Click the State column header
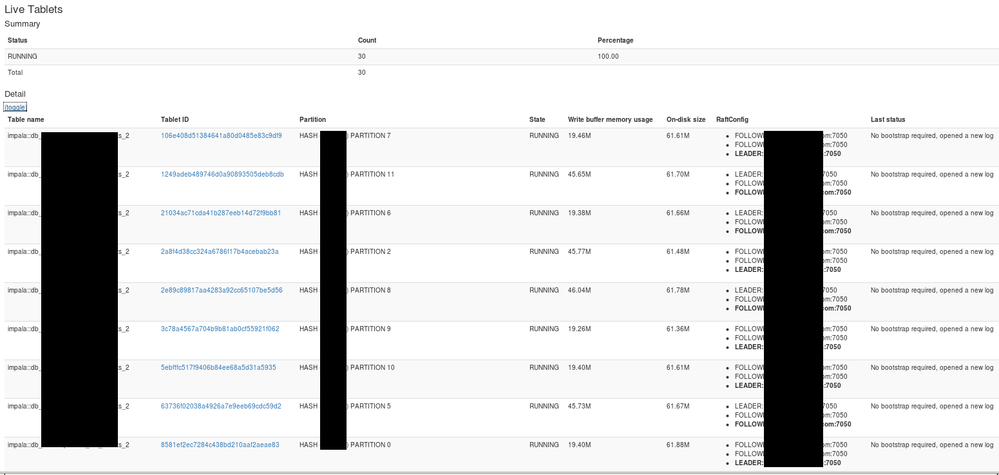Image resolution: width=999 pixels, height=475 pixels. click(537, 119)
